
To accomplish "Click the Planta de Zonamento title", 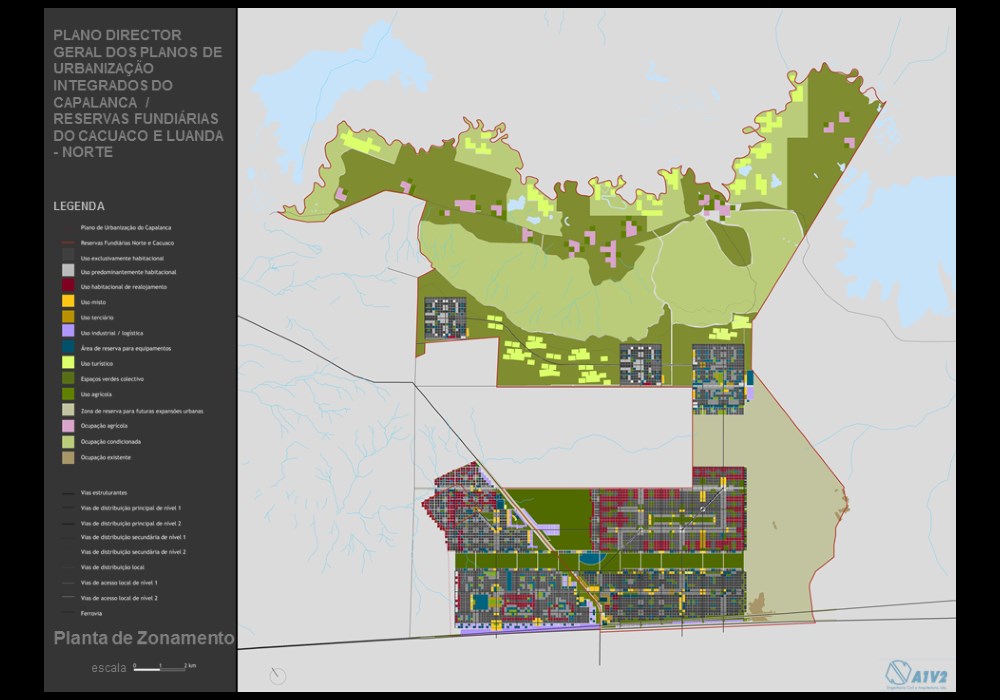I will (144, 638).
